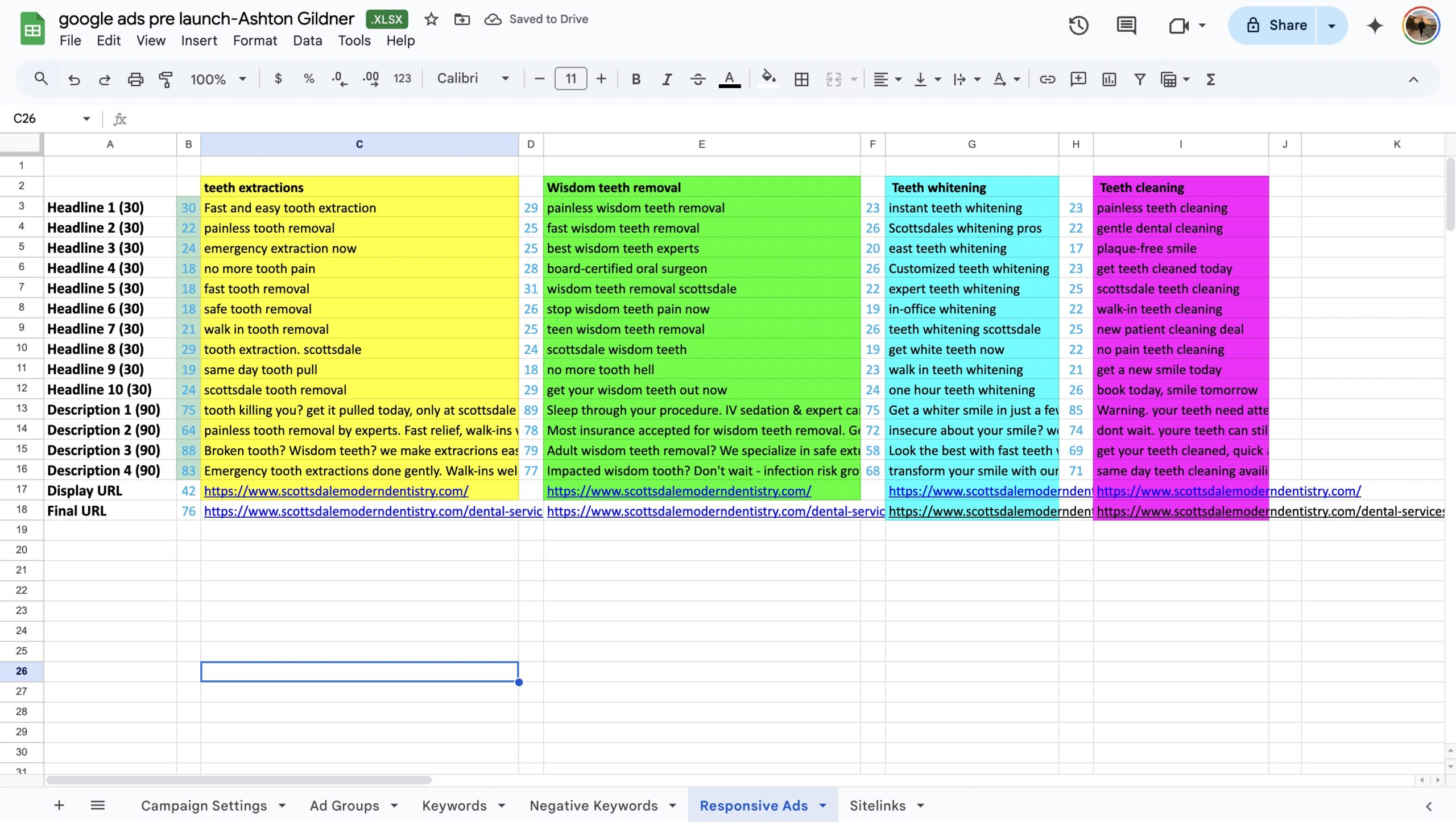Image resolution: width=1456 pixels, height=822 pixels.
Task: Toggle Strikethrough formatting
Action: click(x=698, y=79)
